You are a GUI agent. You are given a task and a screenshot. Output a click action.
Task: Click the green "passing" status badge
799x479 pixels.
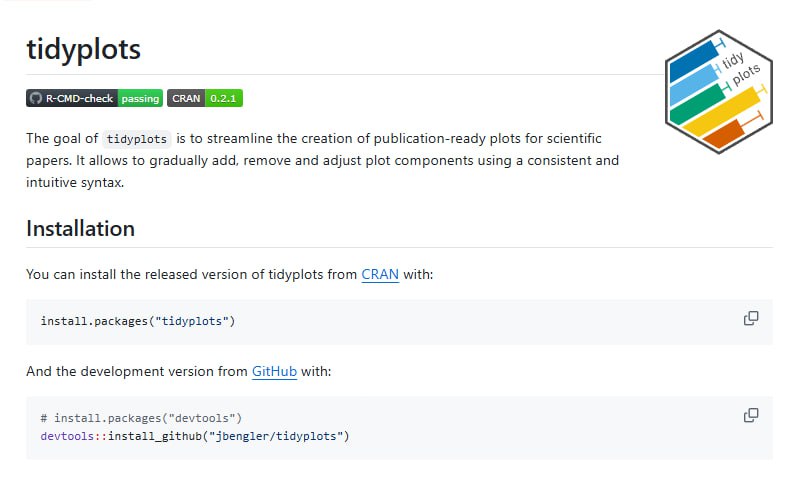pyautogui.click(x=140, y=98)
